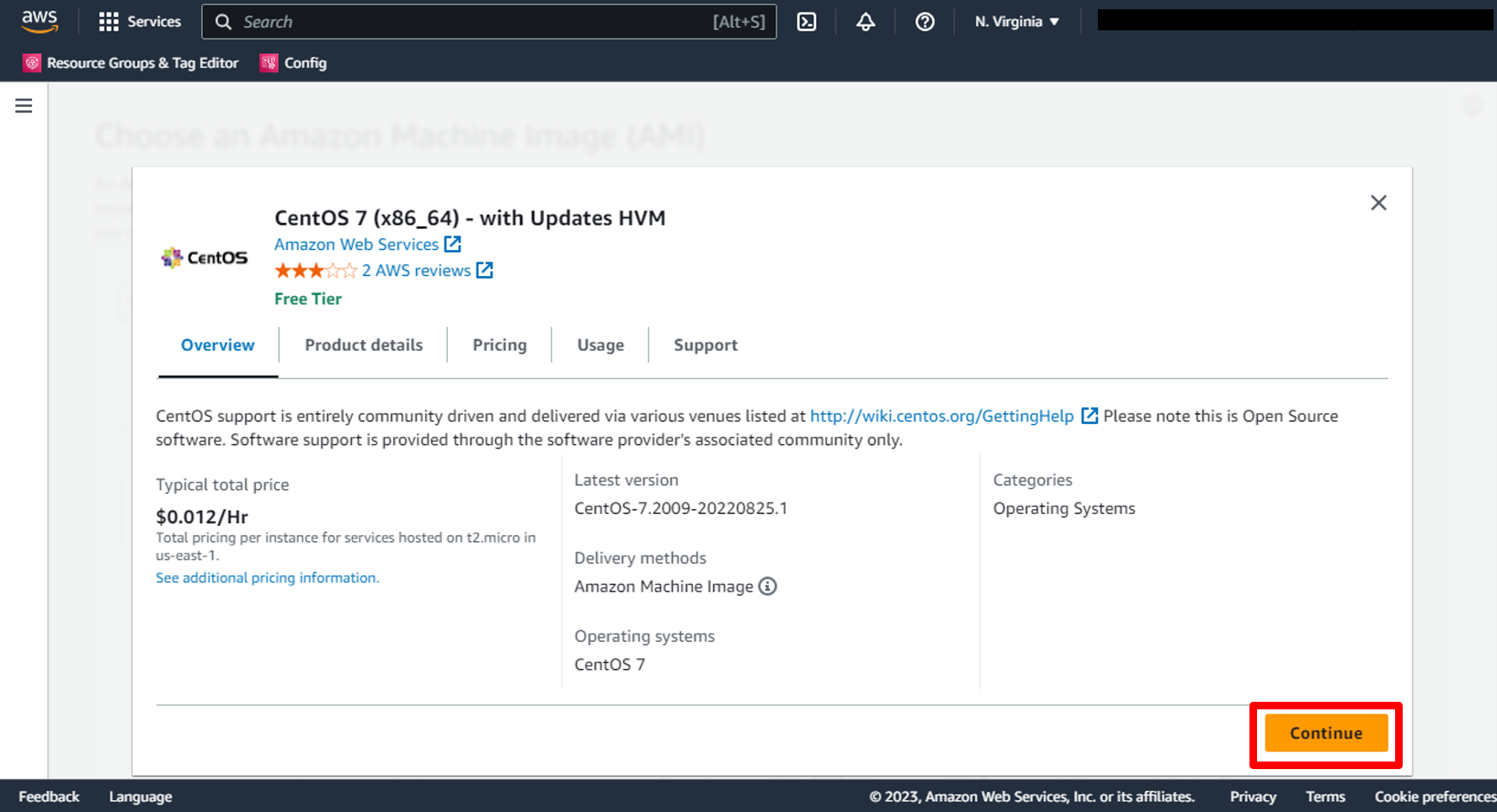Open the Services grid menu
Image resolution: width=1497 pixels, height=812 pixels.
click(x=140, y=22)
